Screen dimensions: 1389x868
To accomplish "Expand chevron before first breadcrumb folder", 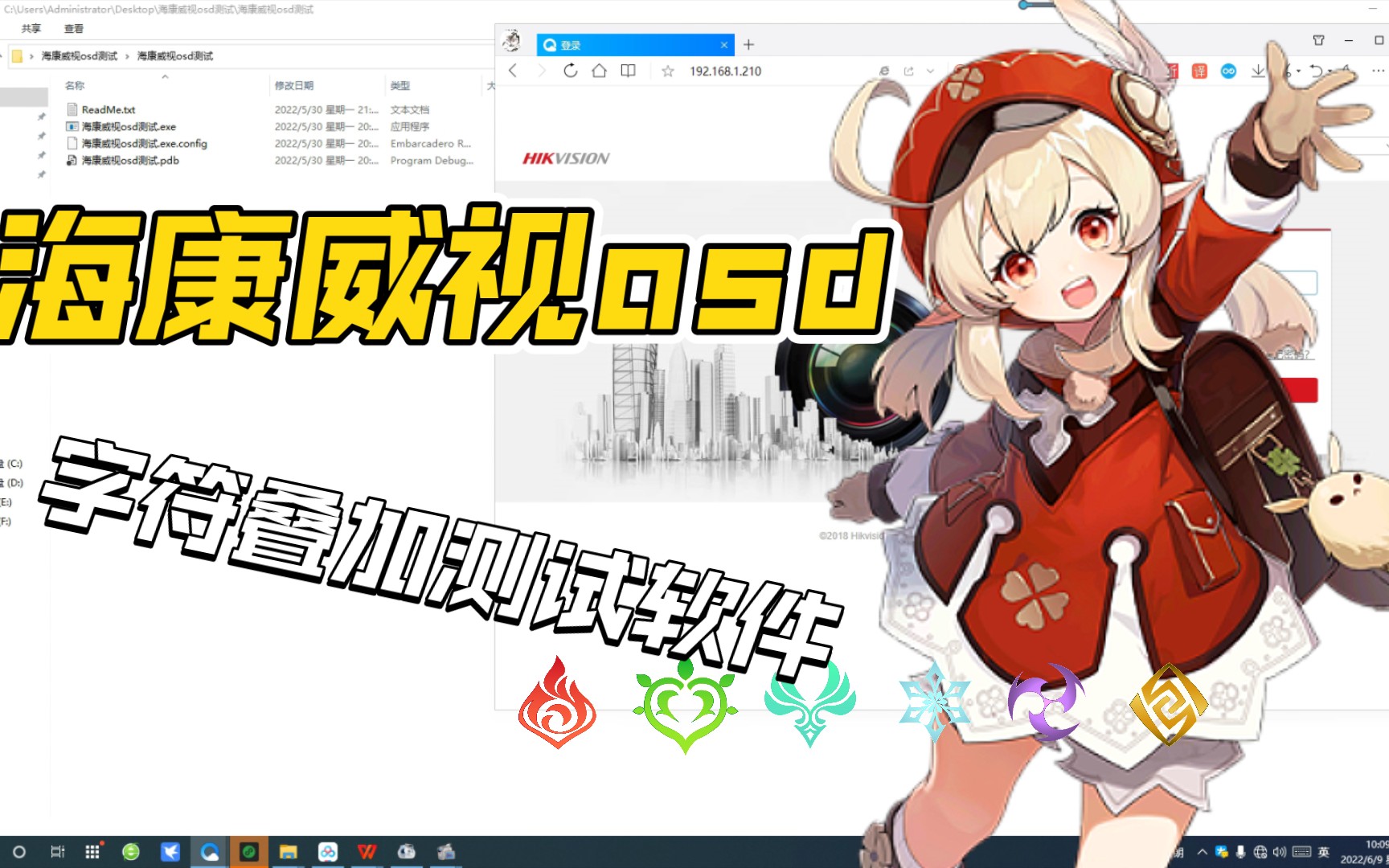I will (31, 55).
